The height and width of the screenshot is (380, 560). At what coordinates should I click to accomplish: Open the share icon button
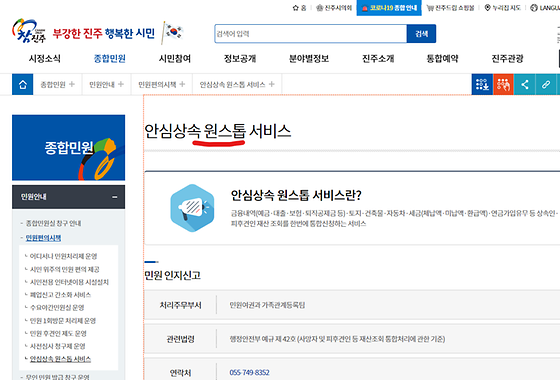point(524,85)
